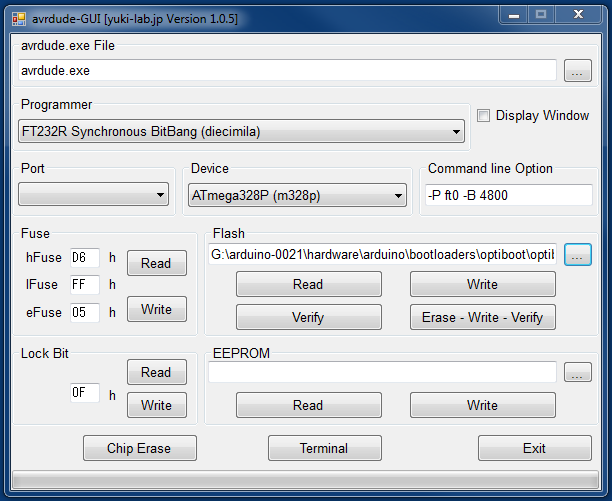Open the Terminal
This screenshot has height=501, width=612.
tap(325, 448)
